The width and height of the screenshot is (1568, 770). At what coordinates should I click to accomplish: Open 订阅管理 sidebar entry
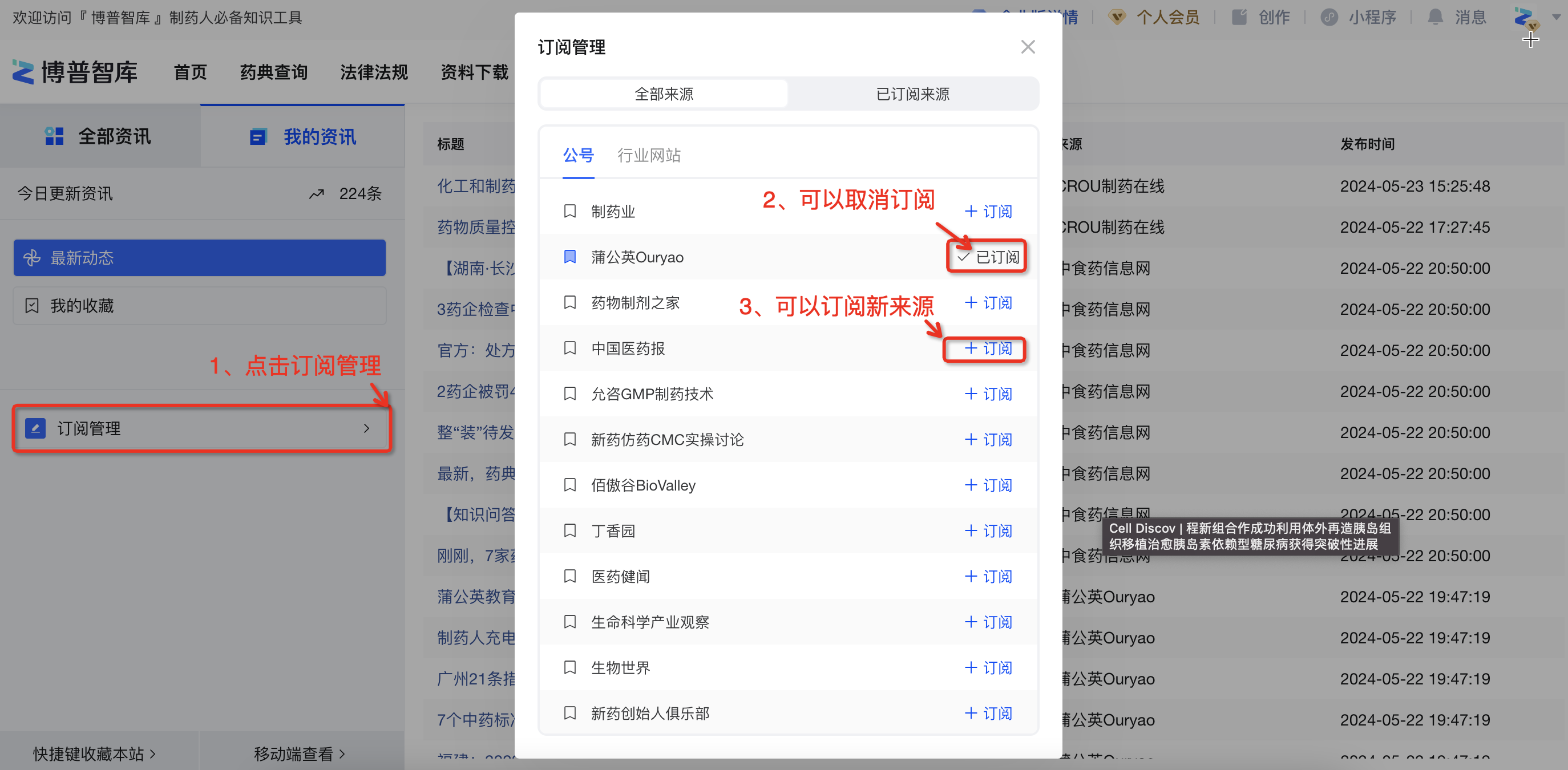point(201,428)
